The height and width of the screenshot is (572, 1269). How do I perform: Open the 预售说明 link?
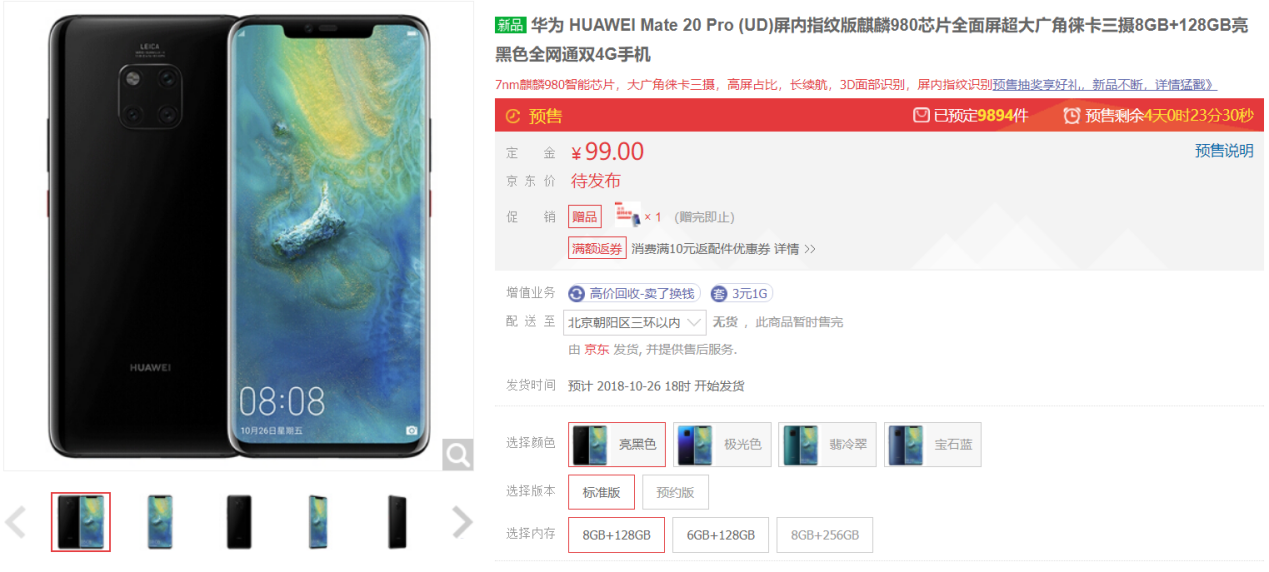(1224, 151)
